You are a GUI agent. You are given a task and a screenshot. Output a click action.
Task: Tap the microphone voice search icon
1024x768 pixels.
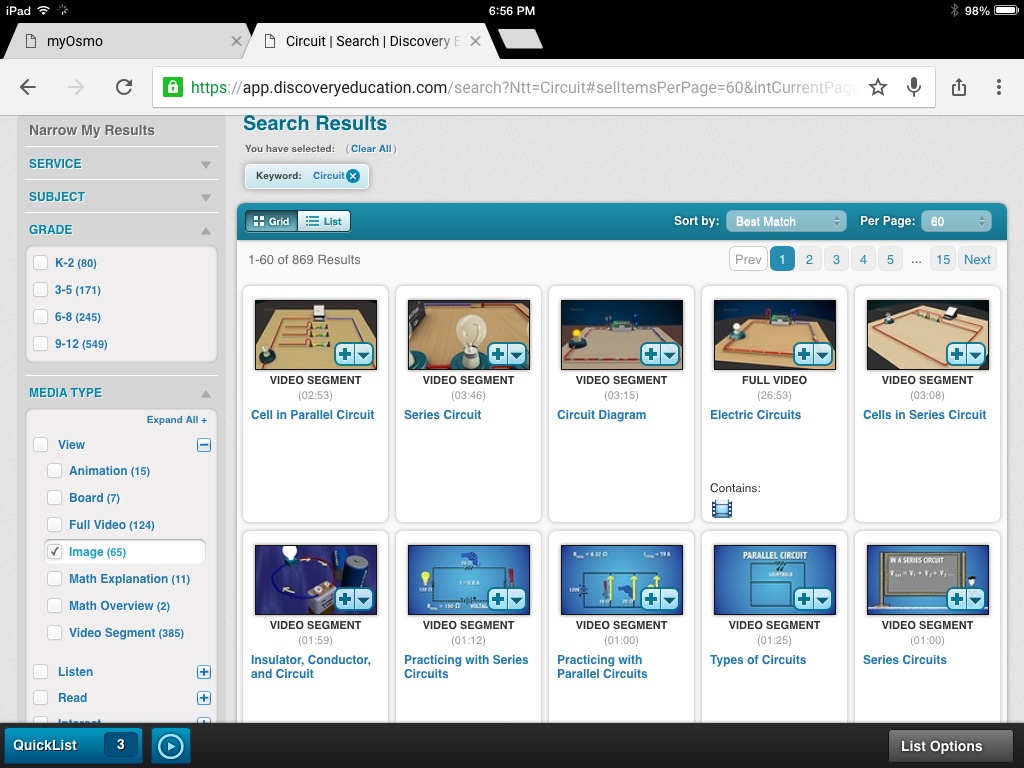coord(914,87)
